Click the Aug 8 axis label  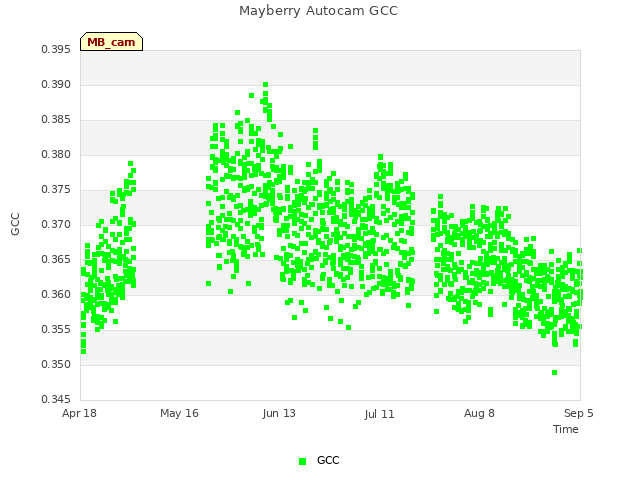pyautogui.click(x=479, y=413)
